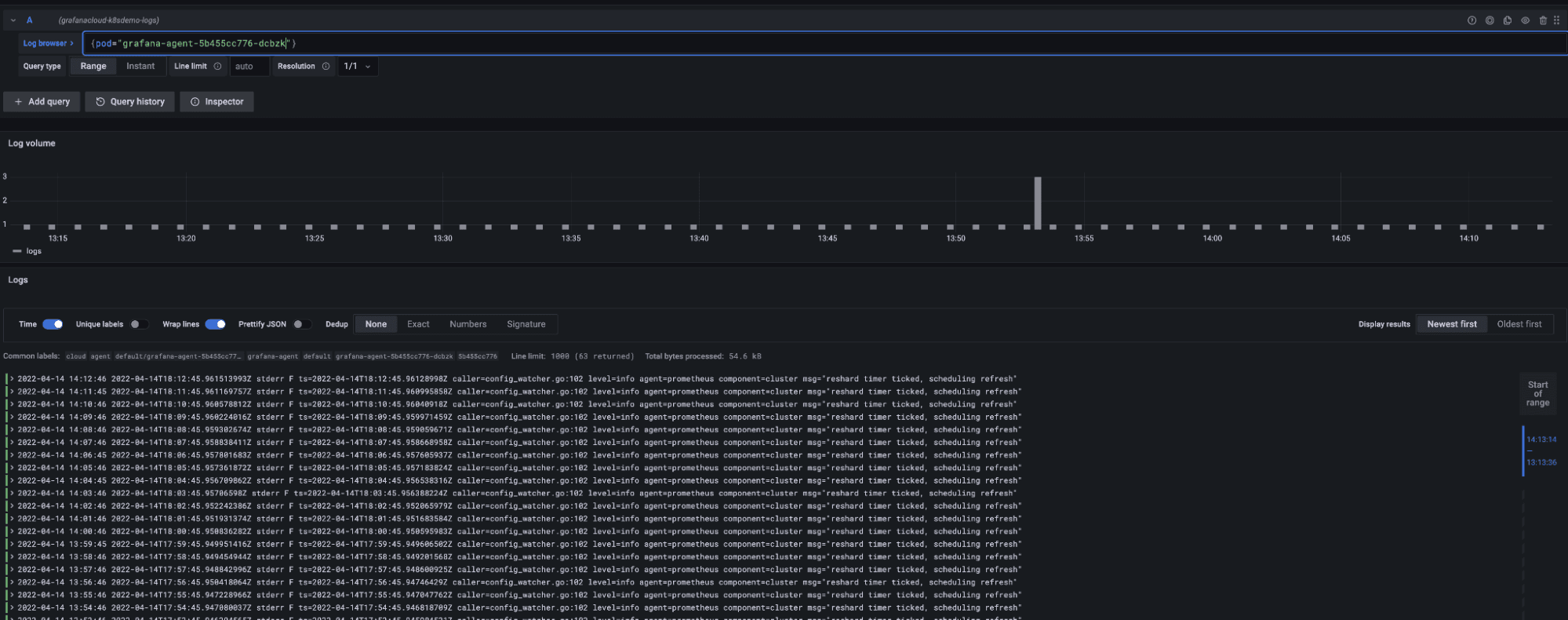Screen dimensions: 1568x620
Task: Collapse query row A chevron
Action: 13,20
